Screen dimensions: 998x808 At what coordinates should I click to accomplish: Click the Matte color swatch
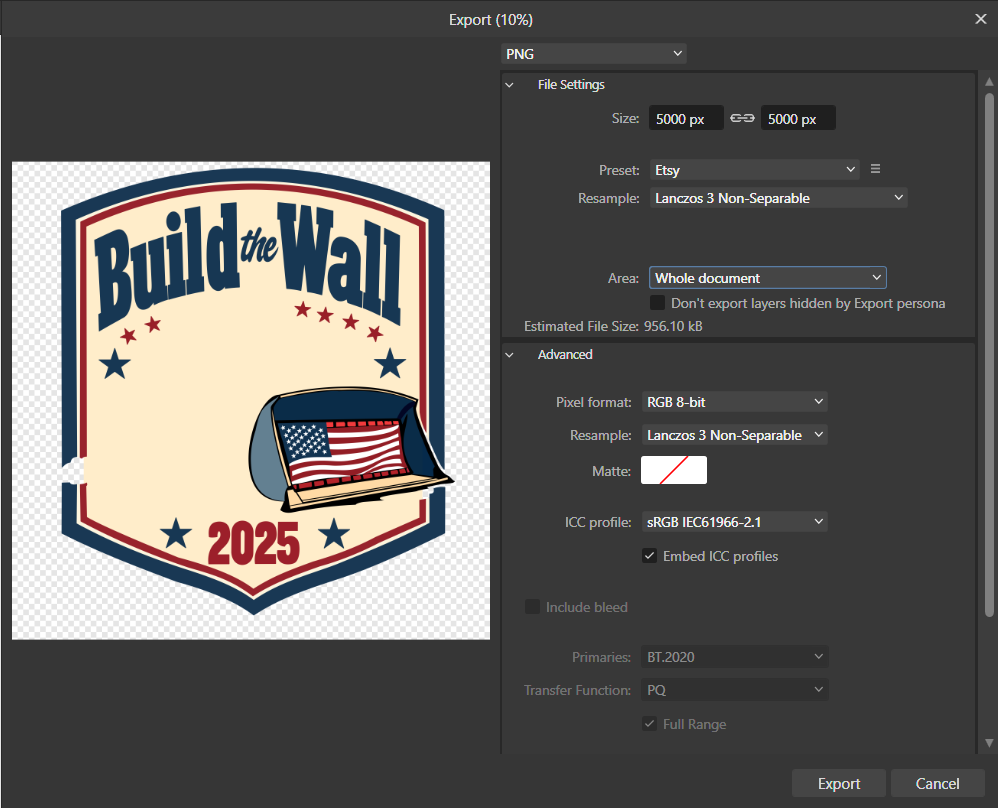[x=673, y=470]
